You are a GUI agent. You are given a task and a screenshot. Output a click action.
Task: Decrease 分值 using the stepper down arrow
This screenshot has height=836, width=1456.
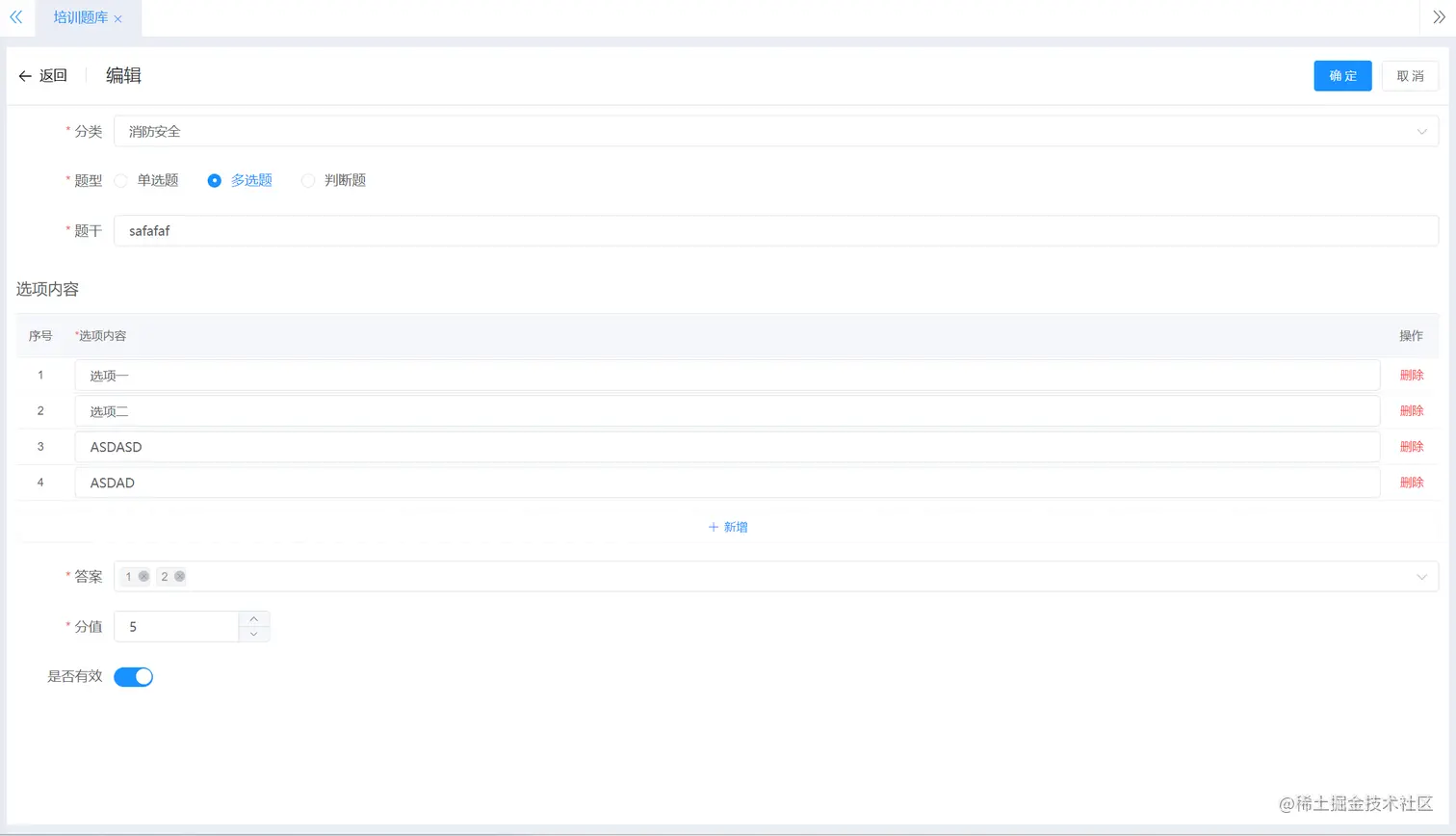tap(254, 634)
